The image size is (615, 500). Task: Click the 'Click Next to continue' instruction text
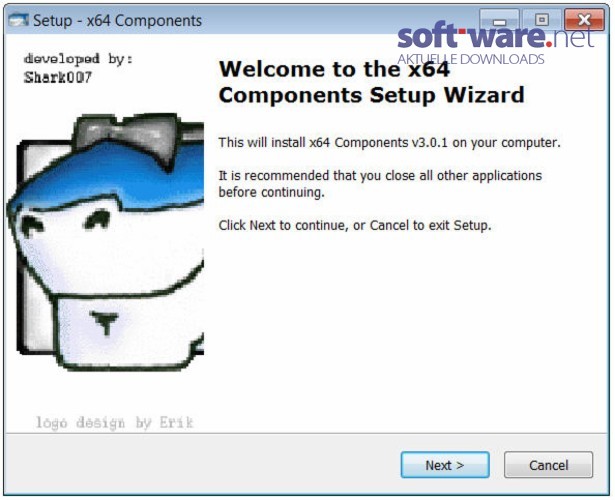[355, 225]
